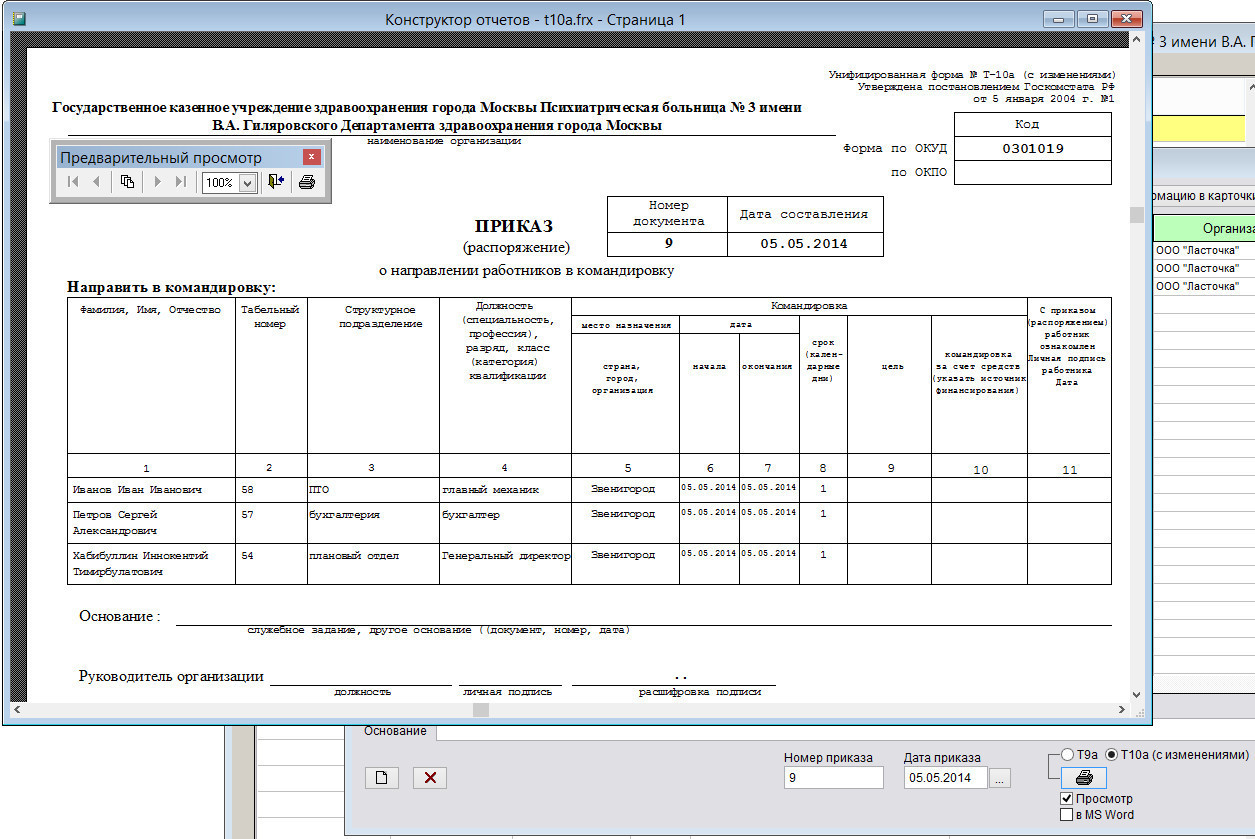Enable the в MS Word checkbox

[1067, 815]
